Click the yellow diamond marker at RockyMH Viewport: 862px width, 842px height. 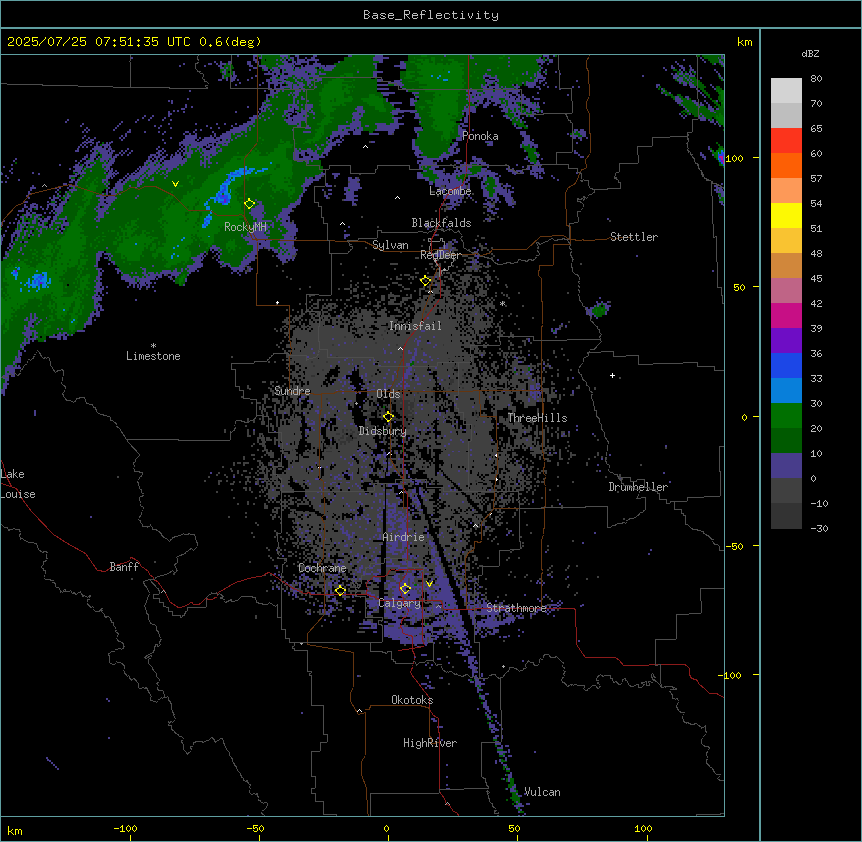250,204
